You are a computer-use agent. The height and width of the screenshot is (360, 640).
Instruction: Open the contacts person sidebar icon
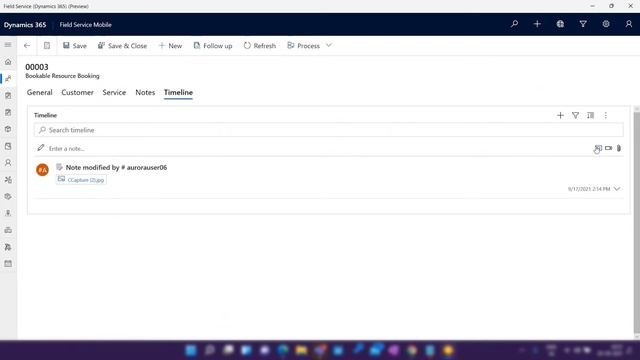[x=8, y=162]
